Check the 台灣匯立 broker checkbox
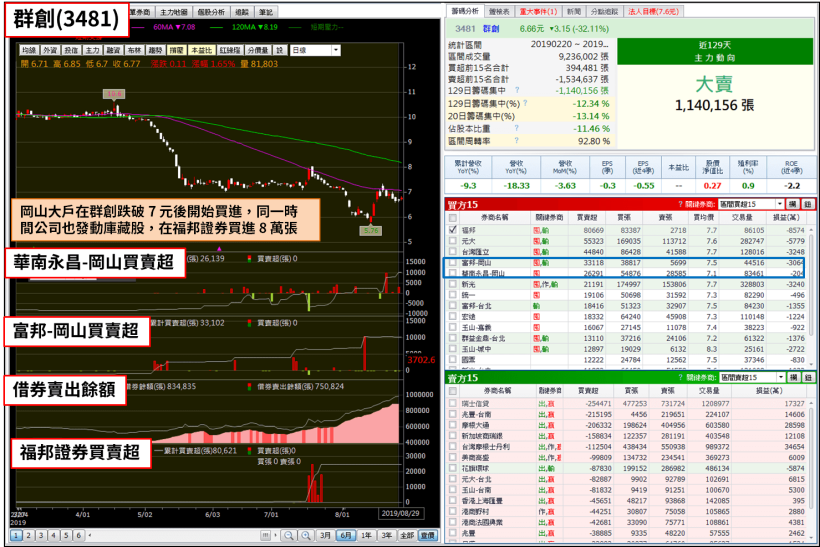The height and width of the screenshot is (547, 820). pyautogui.click(x=453, y=252)
